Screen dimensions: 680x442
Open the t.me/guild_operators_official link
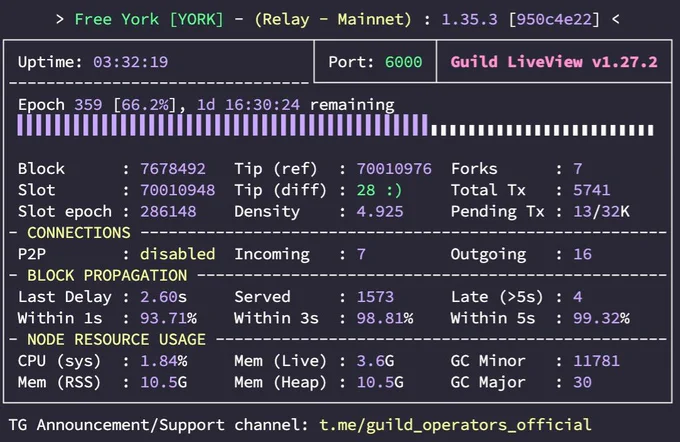(x=455, y=425)
